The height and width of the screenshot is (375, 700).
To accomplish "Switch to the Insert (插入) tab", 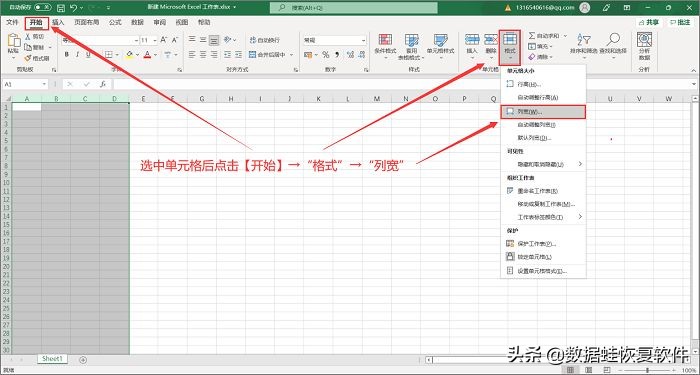I will click(58, 22).
